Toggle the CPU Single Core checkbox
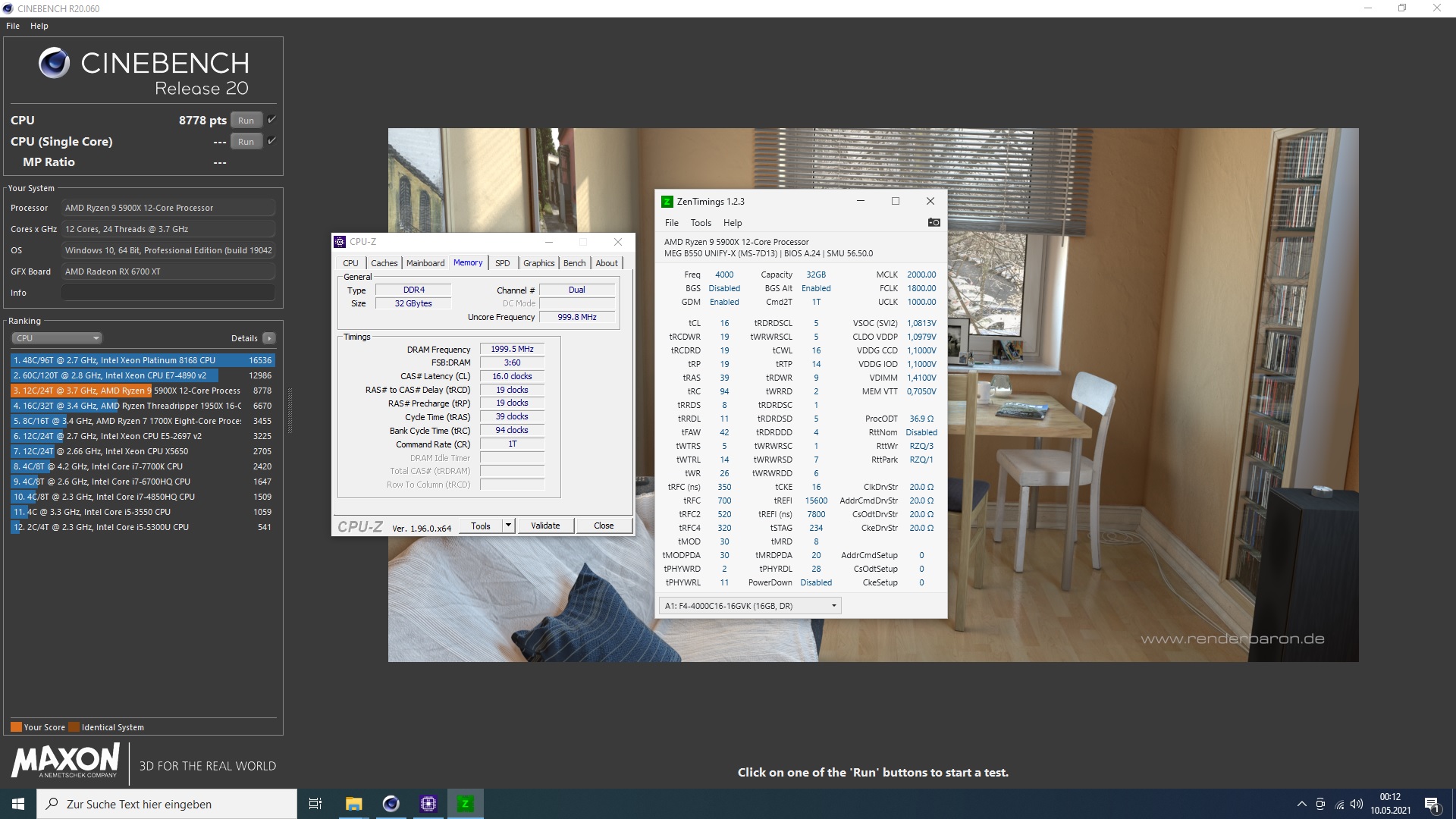This screenshot has height=819, width=1456. pyautogui.click(x=271, y=141)
